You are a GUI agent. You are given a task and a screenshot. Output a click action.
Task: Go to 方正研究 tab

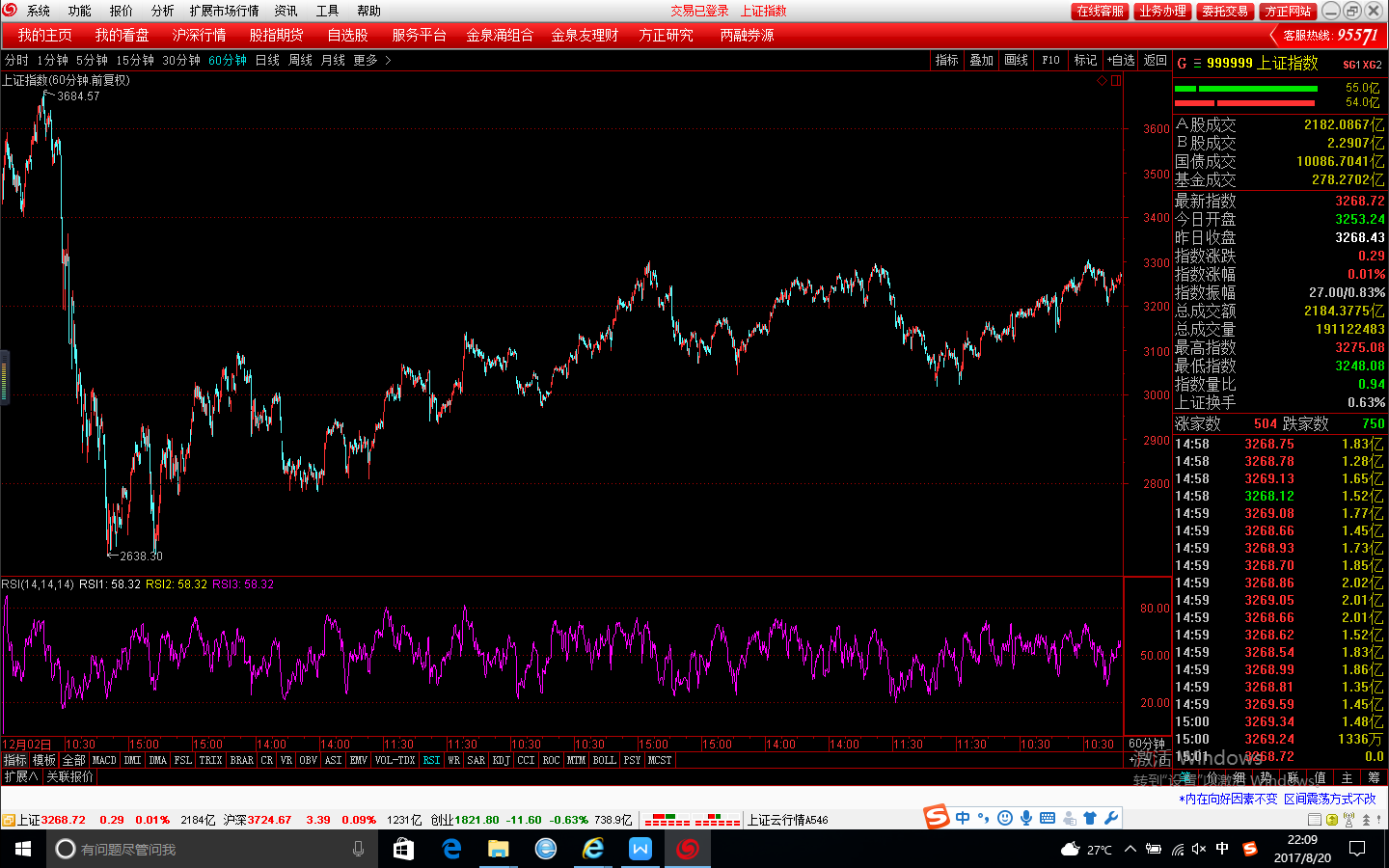[666, 35]
